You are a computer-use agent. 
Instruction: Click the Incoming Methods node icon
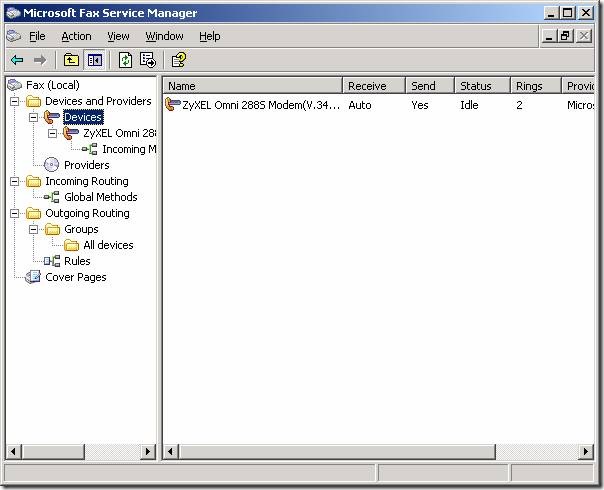click(89, 149)
